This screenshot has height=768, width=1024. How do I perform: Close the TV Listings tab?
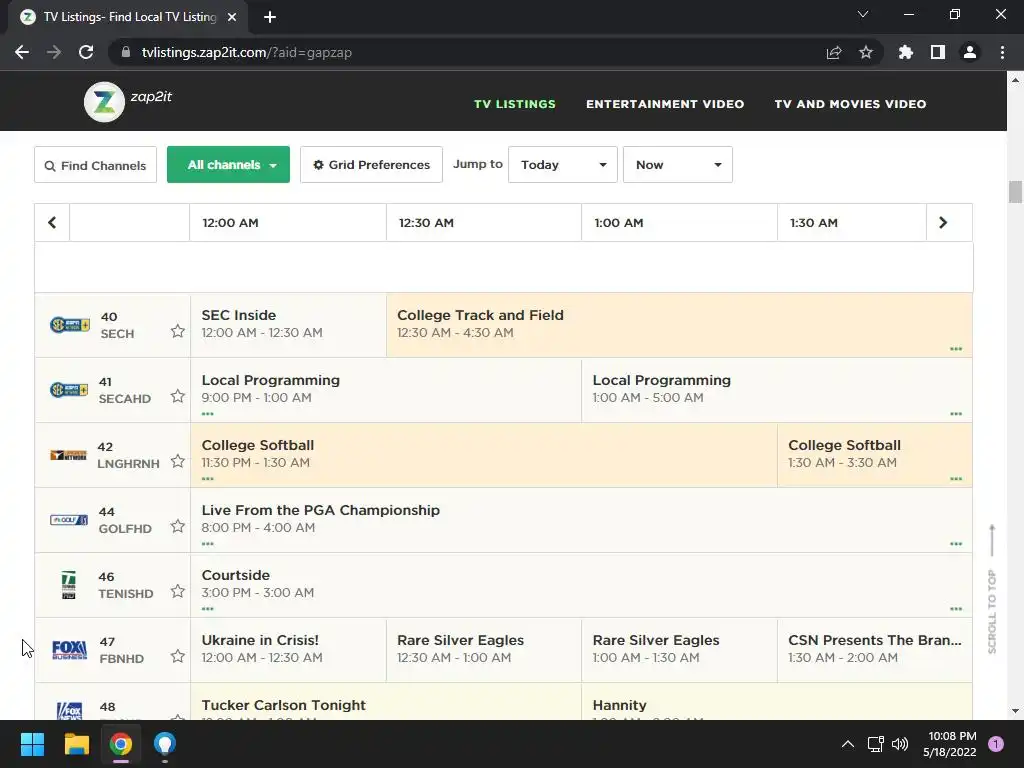coord(232,17)
